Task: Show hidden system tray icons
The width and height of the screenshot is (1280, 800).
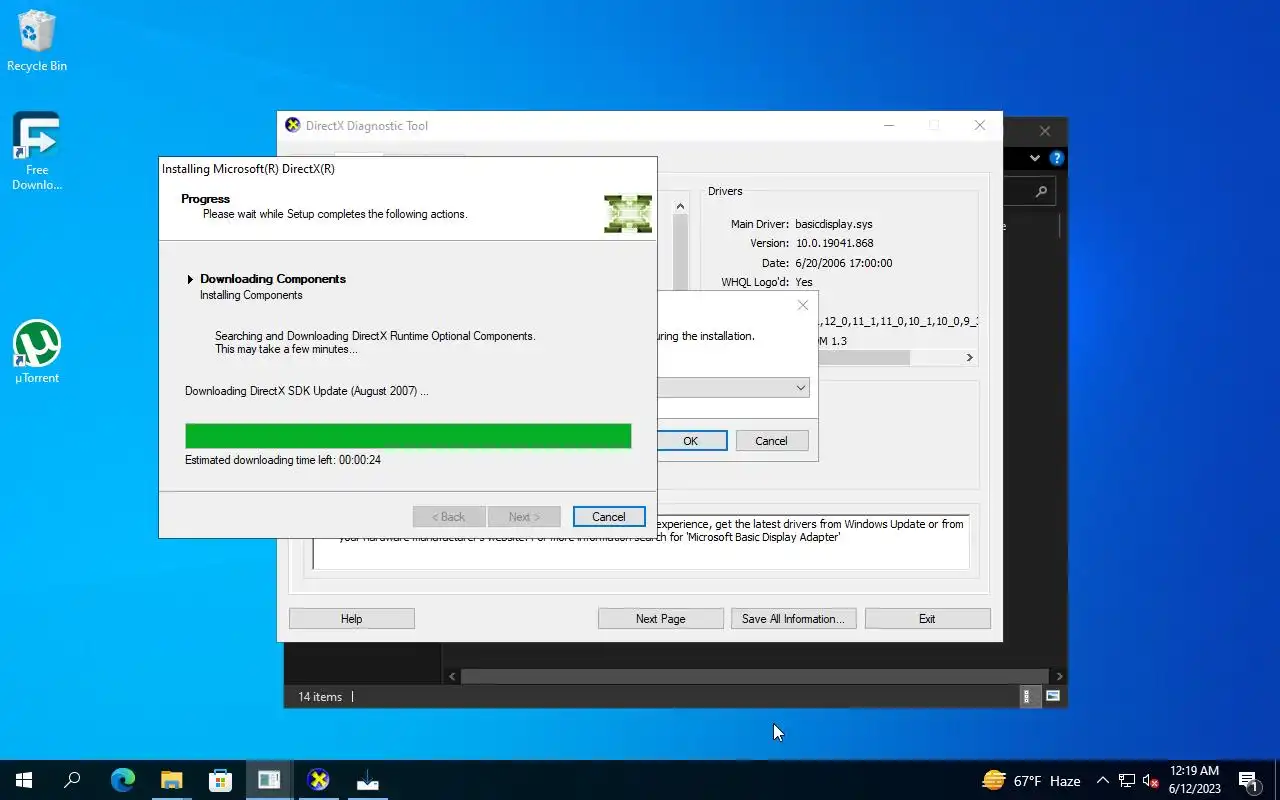Action: coord(1102,781)
